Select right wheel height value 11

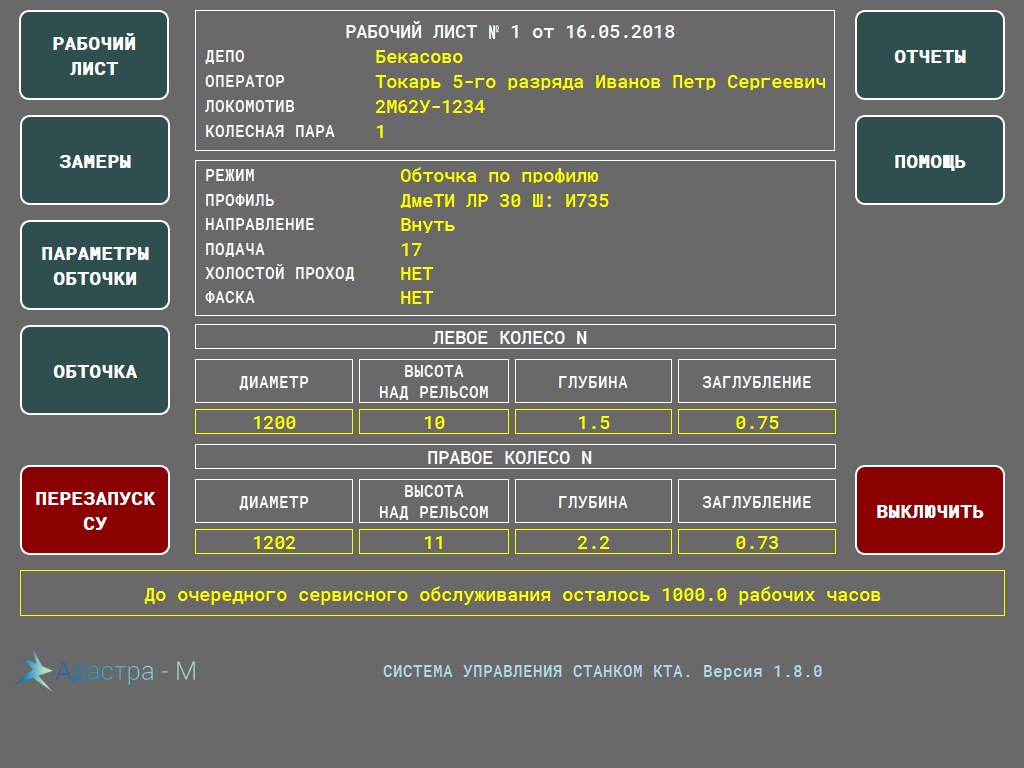[434, 542]
